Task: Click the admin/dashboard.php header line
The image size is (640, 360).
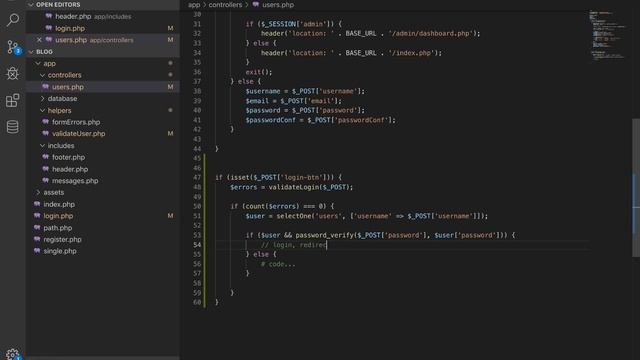Action: click(371, 34)
